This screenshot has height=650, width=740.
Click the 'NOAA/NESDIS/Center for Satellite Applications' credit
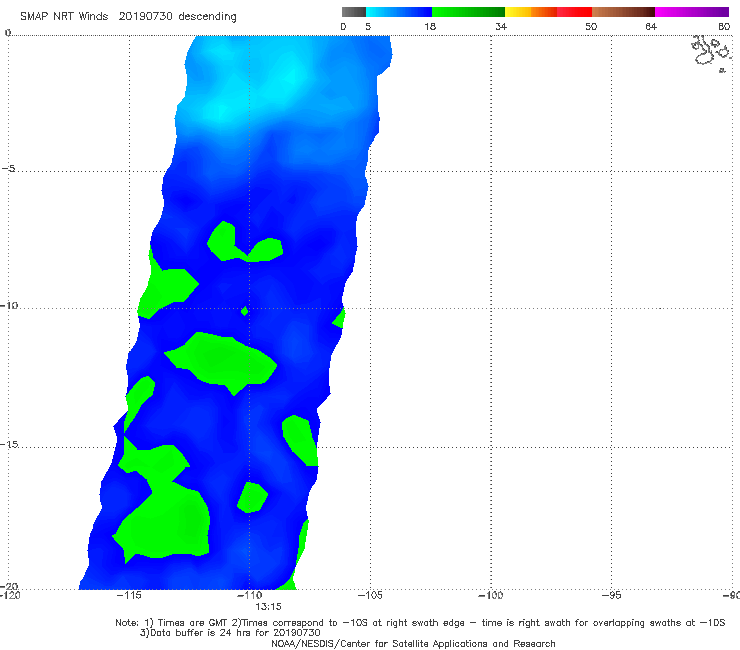[413, 643]
